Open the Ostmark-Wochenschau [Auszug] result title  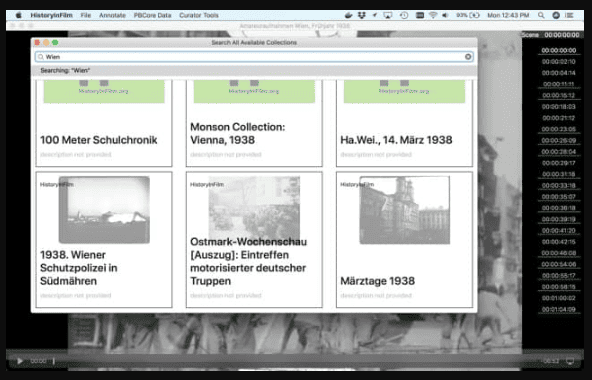(248, 261)
